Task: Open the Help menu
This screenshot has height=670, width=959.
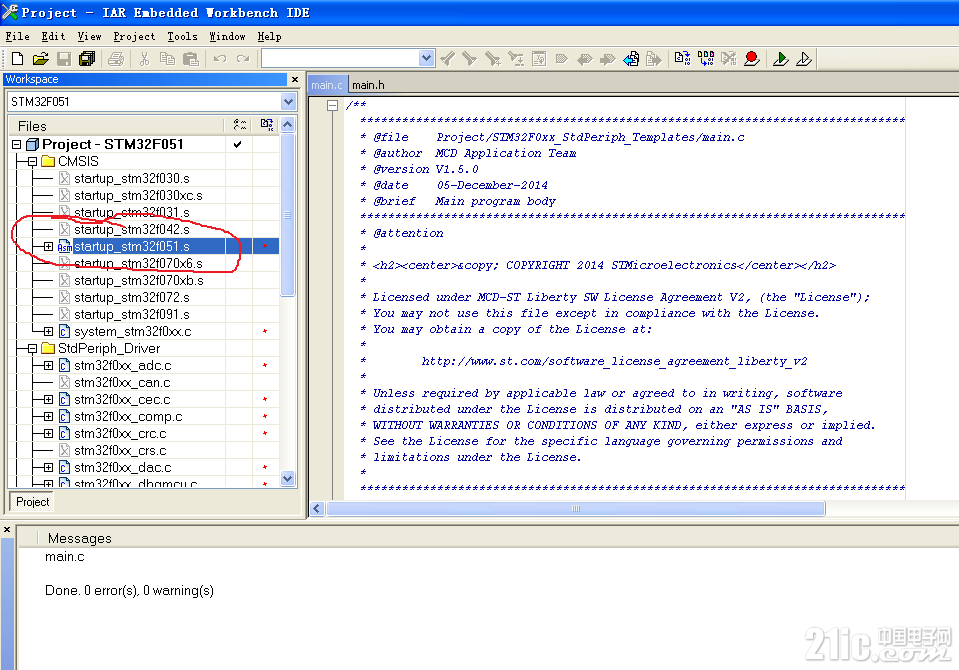Action: (x=269, y=37)
